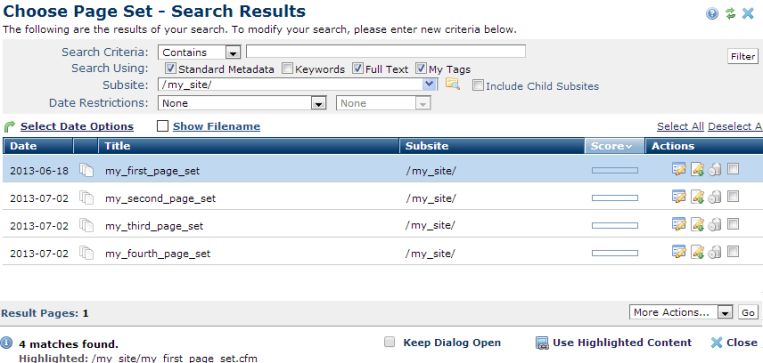Open the help icon at top right
This screenshot has width=763, height=363.
tap(712, 14)
